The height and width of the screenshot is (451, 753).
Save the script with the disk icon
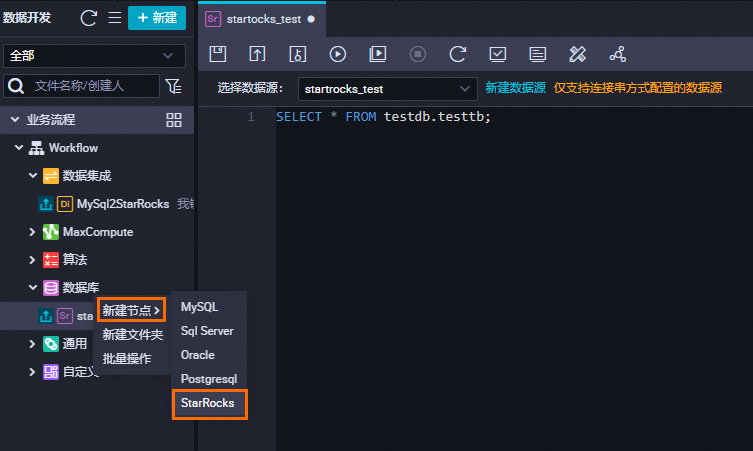218,54
